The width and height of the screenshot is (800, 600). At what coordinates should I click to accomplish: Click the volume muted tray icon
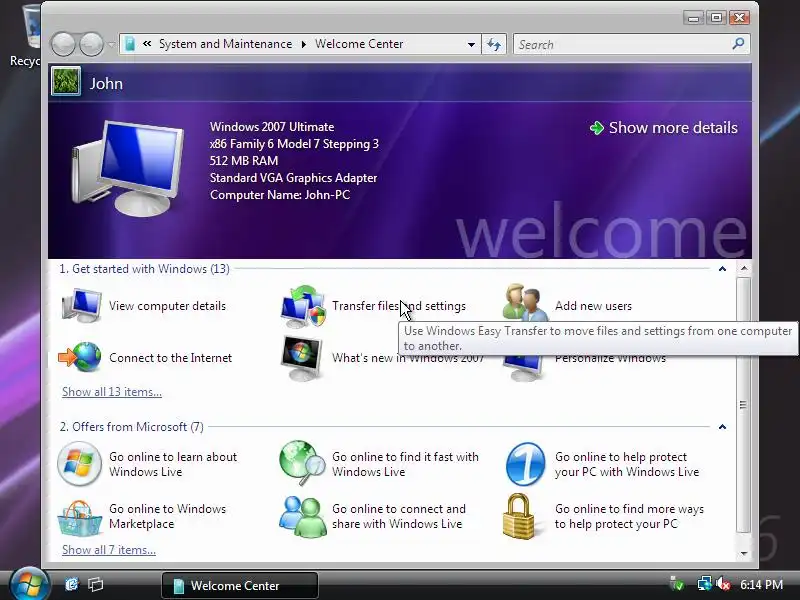pos(723,584)
